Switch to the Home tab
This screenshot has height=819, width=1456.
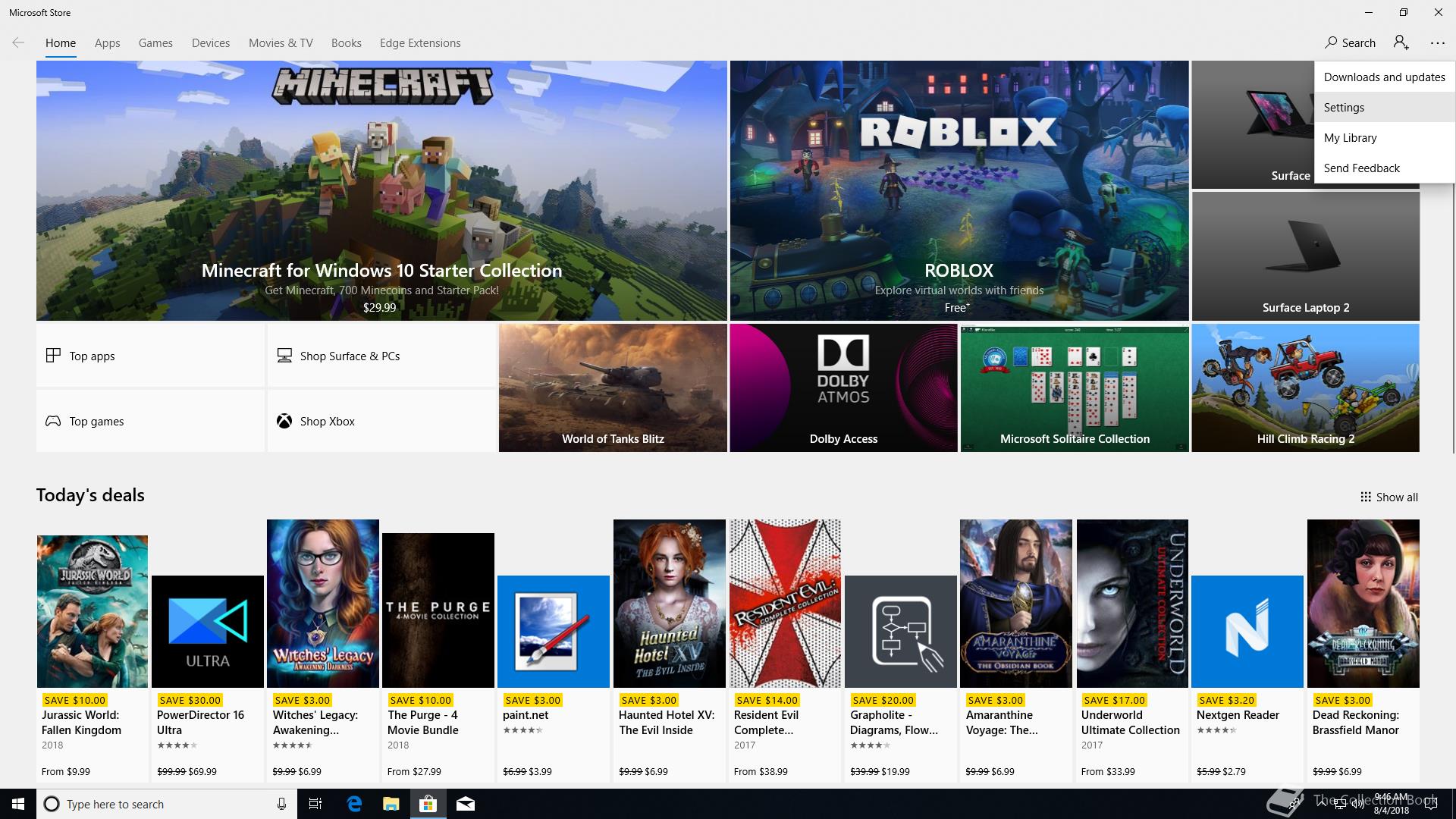click(61, 43)
